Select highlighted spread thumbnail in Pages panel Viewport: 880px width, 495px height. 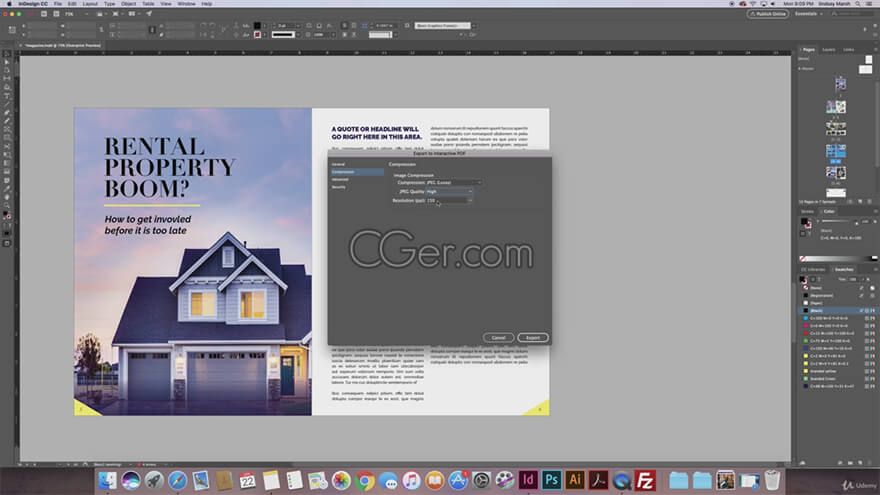click(836, 151)
